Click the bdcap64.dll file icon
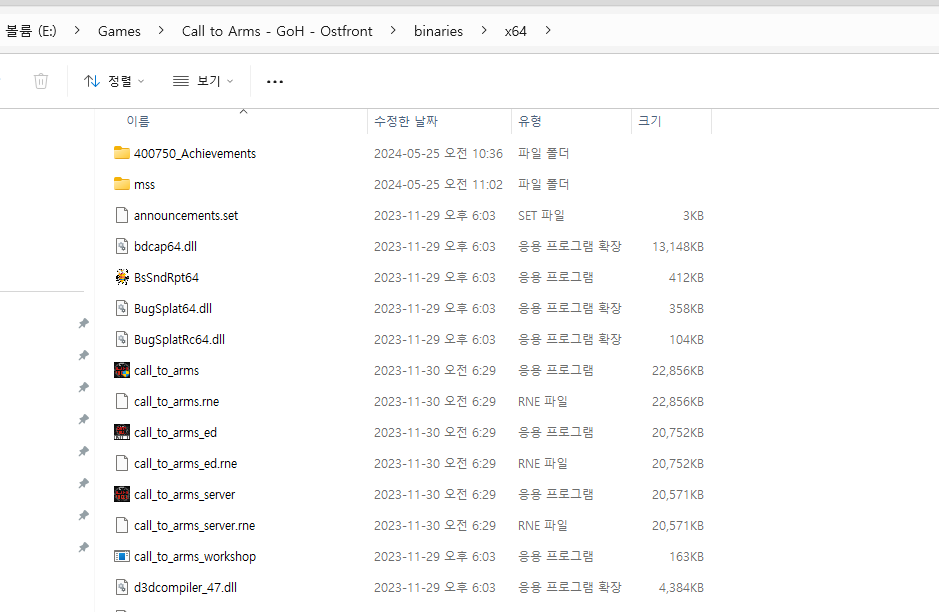This screenshot has width=939, height=612. tap(122, 246)
